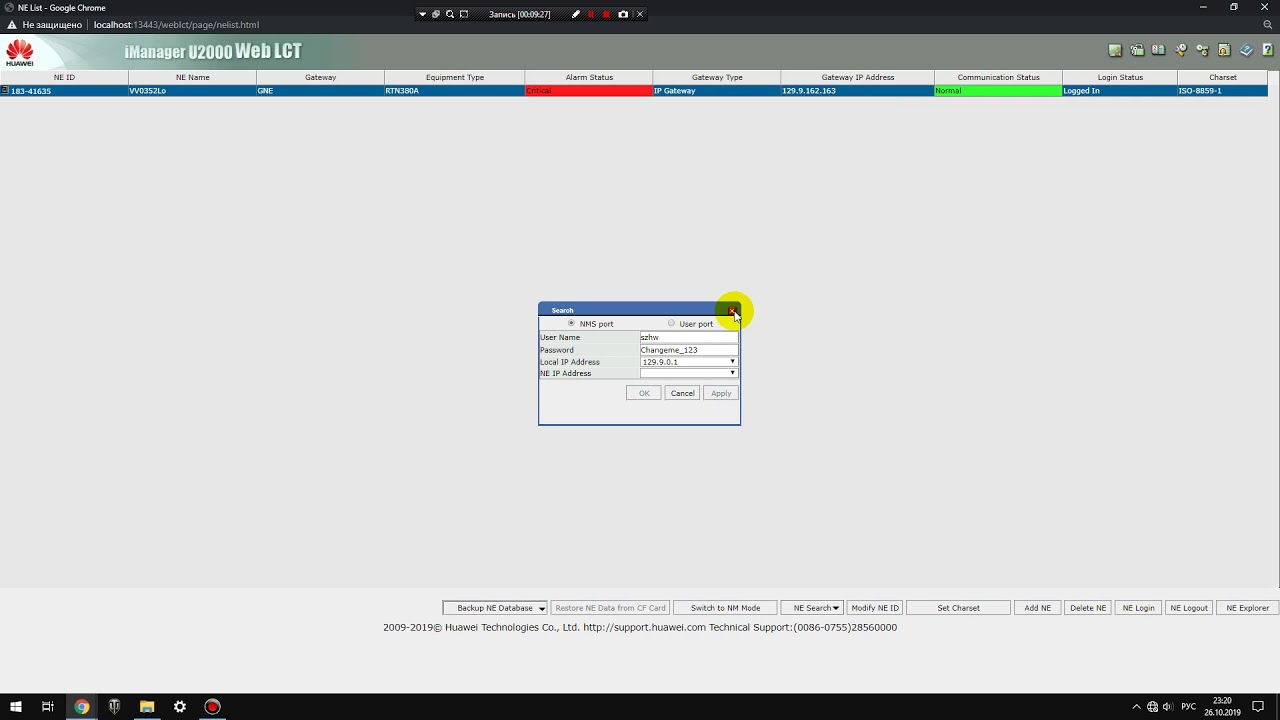This screenshot has height=720, width=1280.
Task: Click the Chrome taskbar icon
Action: [82, 707]
